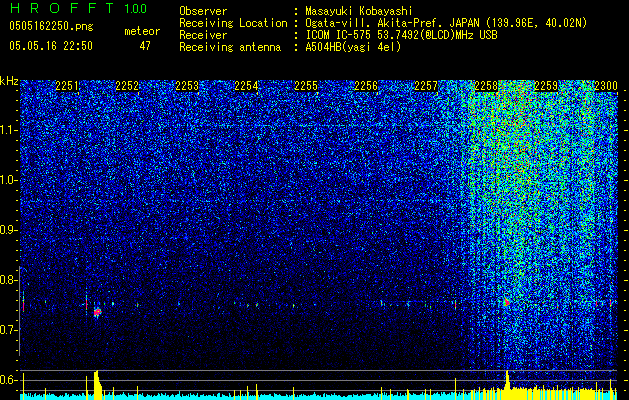
Task: Select the ICOM IC-575 receiver description
Action: [x=401, y=35]
